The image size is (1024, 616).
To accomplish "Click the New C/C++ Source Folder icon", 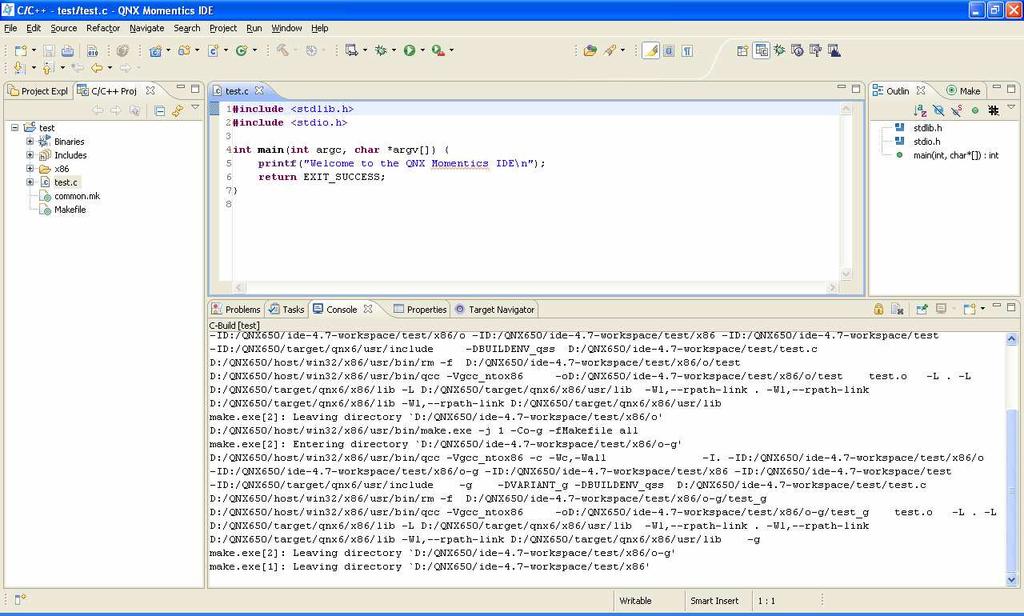I will (x=184, y=51).
